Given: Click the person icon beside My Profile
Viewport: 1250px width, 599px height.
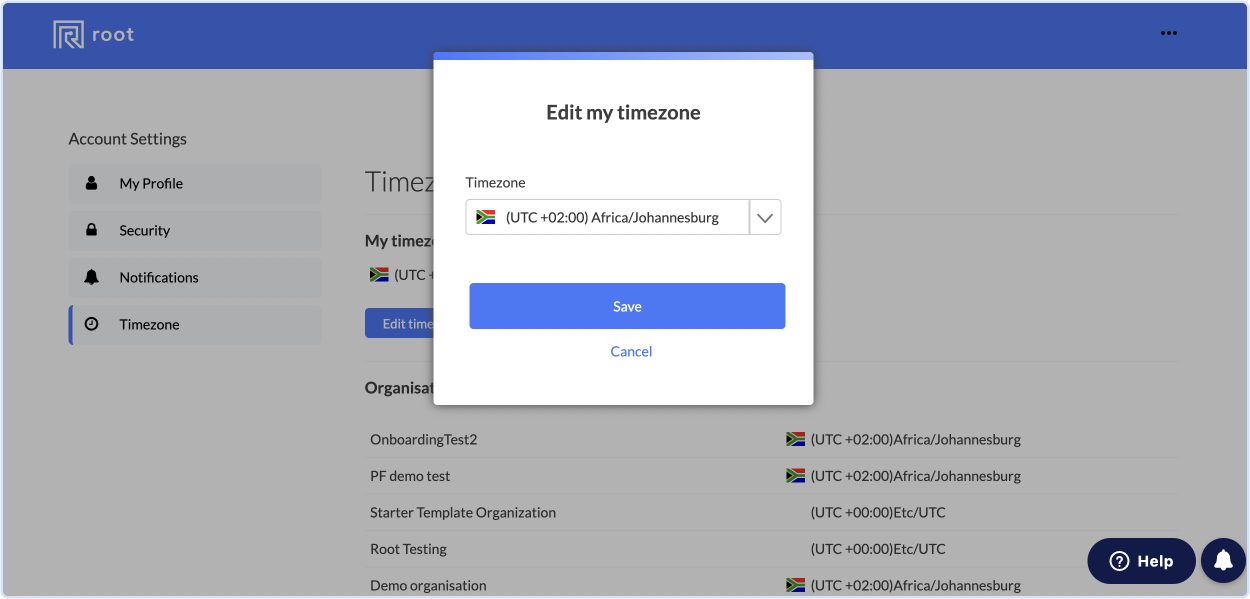Looking at the screenshot, I should click(x=92, y=183).
